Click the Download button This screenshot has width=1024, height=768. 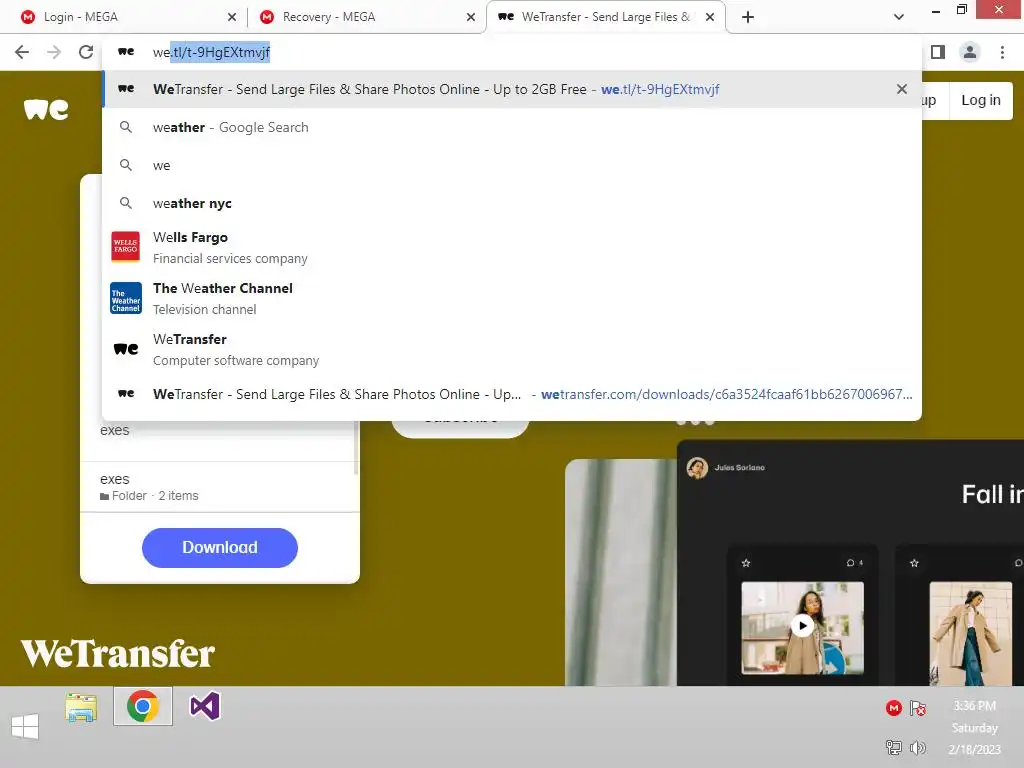coord(219,547)
